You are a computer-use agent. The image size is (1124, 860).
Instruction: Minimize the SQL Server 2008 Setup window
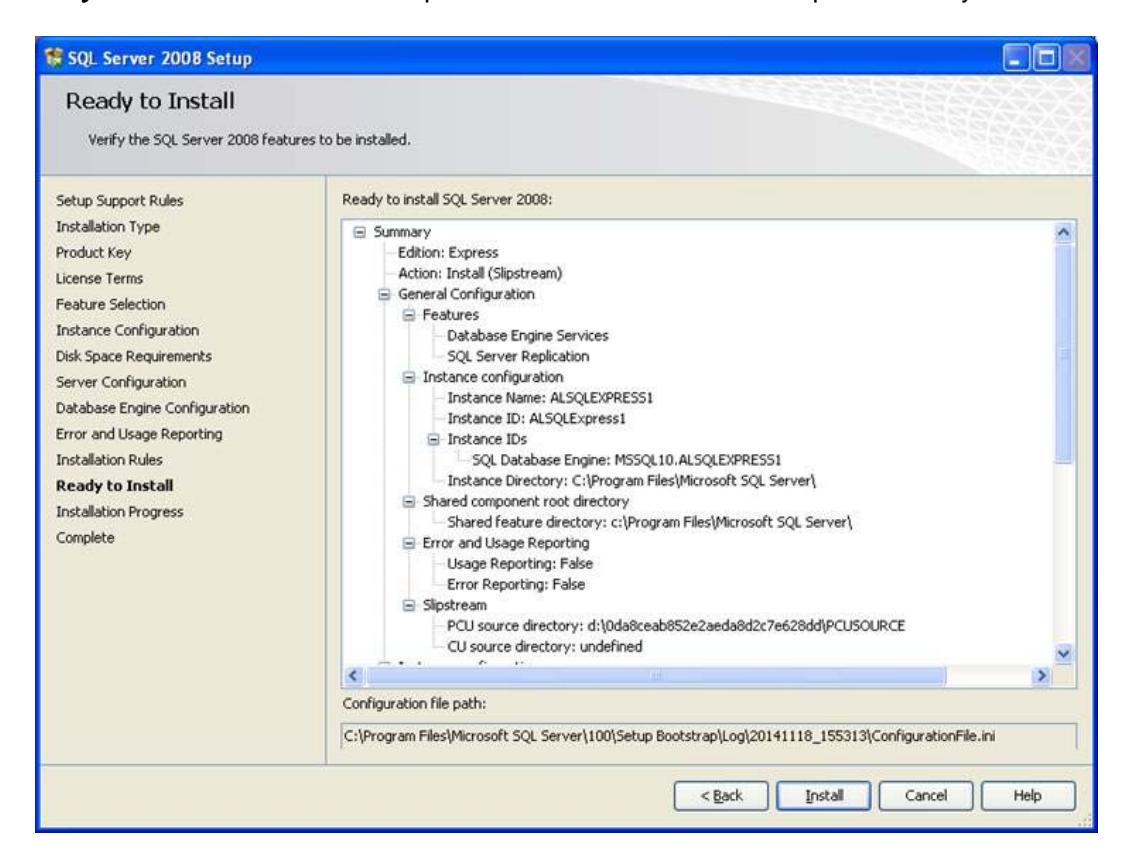pos(1016,58)
